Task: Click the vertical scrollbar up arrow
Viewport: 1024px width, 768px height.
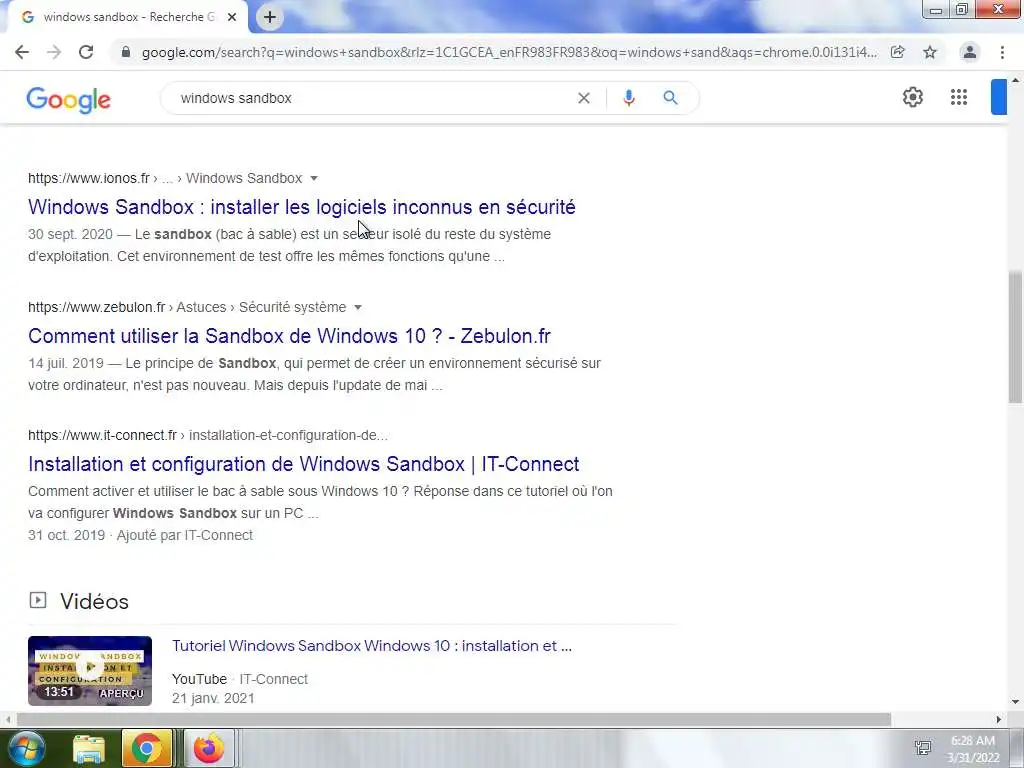Action: coord(1015,80)
